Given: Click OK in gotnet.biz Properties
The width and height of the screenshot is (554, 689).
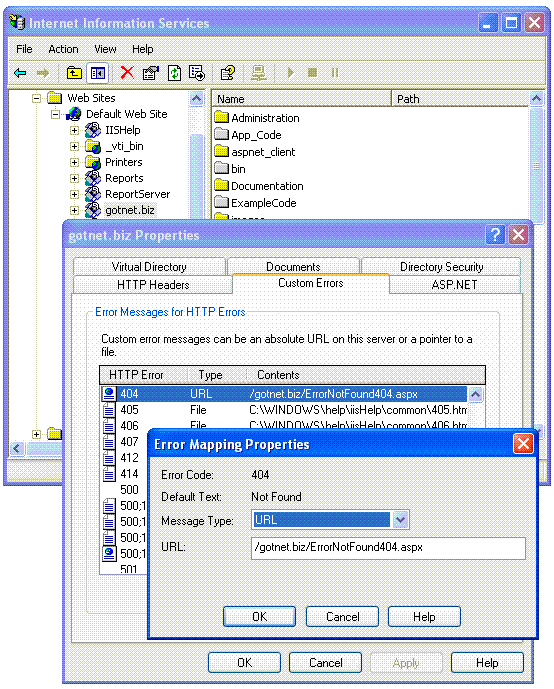Looking at the screenshot, I should 244,662.
